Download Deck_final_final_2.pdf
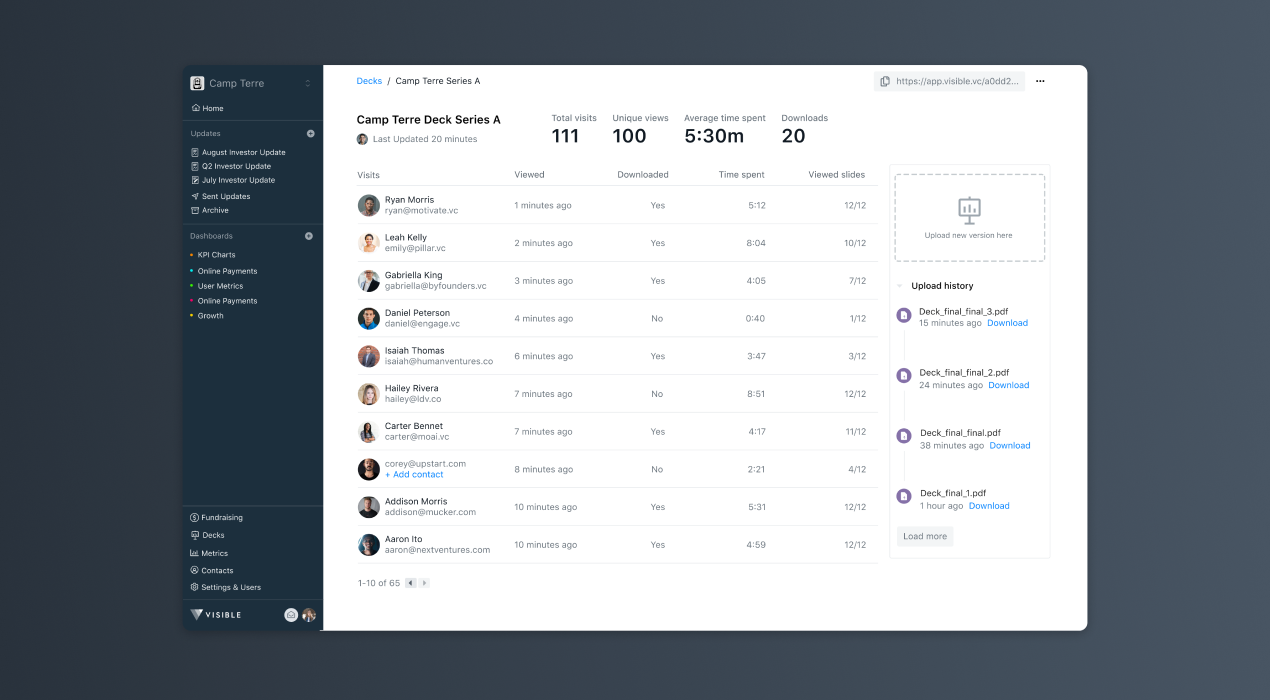 [x=1008, y=385]
